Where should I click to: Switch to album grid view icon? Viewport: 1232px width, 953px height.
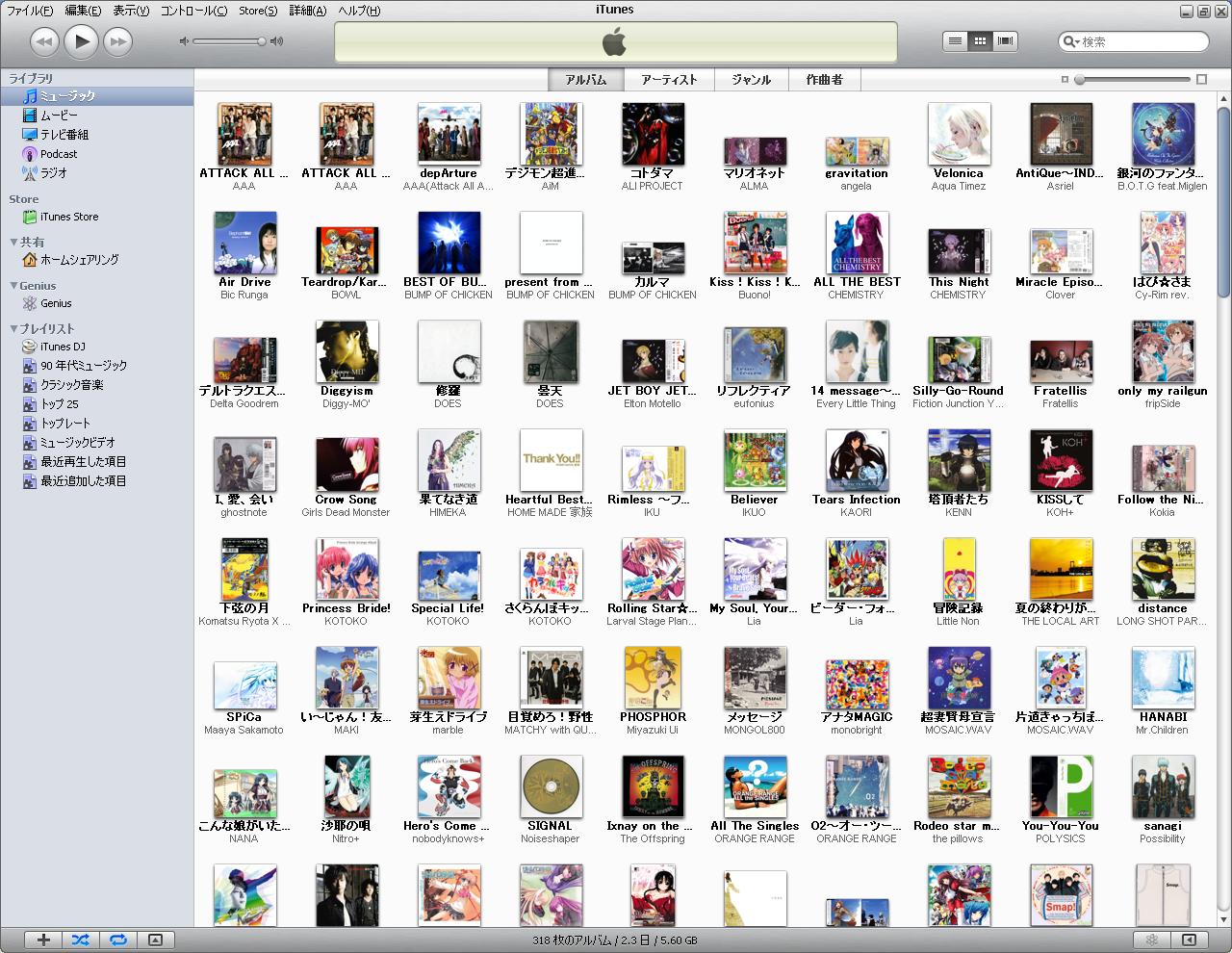(x=981, y=41)
